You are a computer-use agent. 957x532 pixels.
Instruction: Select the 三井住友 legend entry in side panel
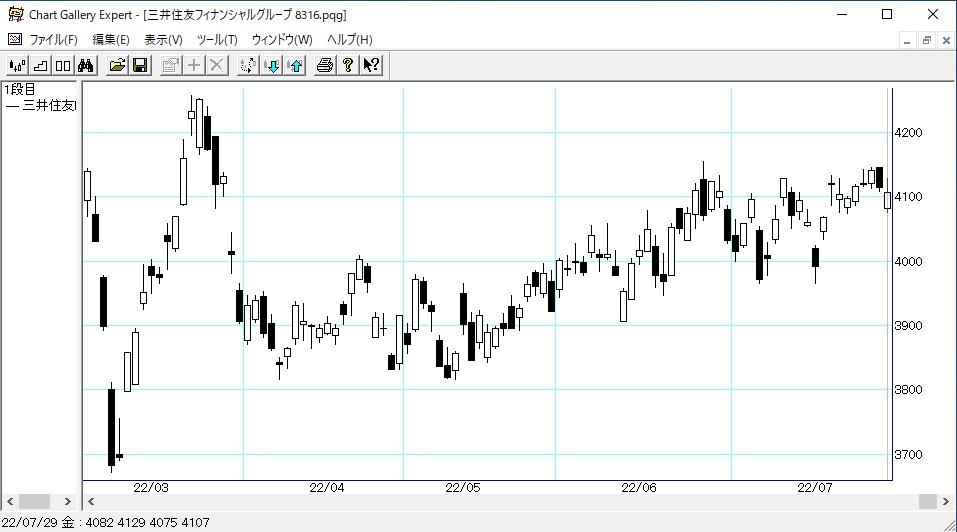pos(42,106)
